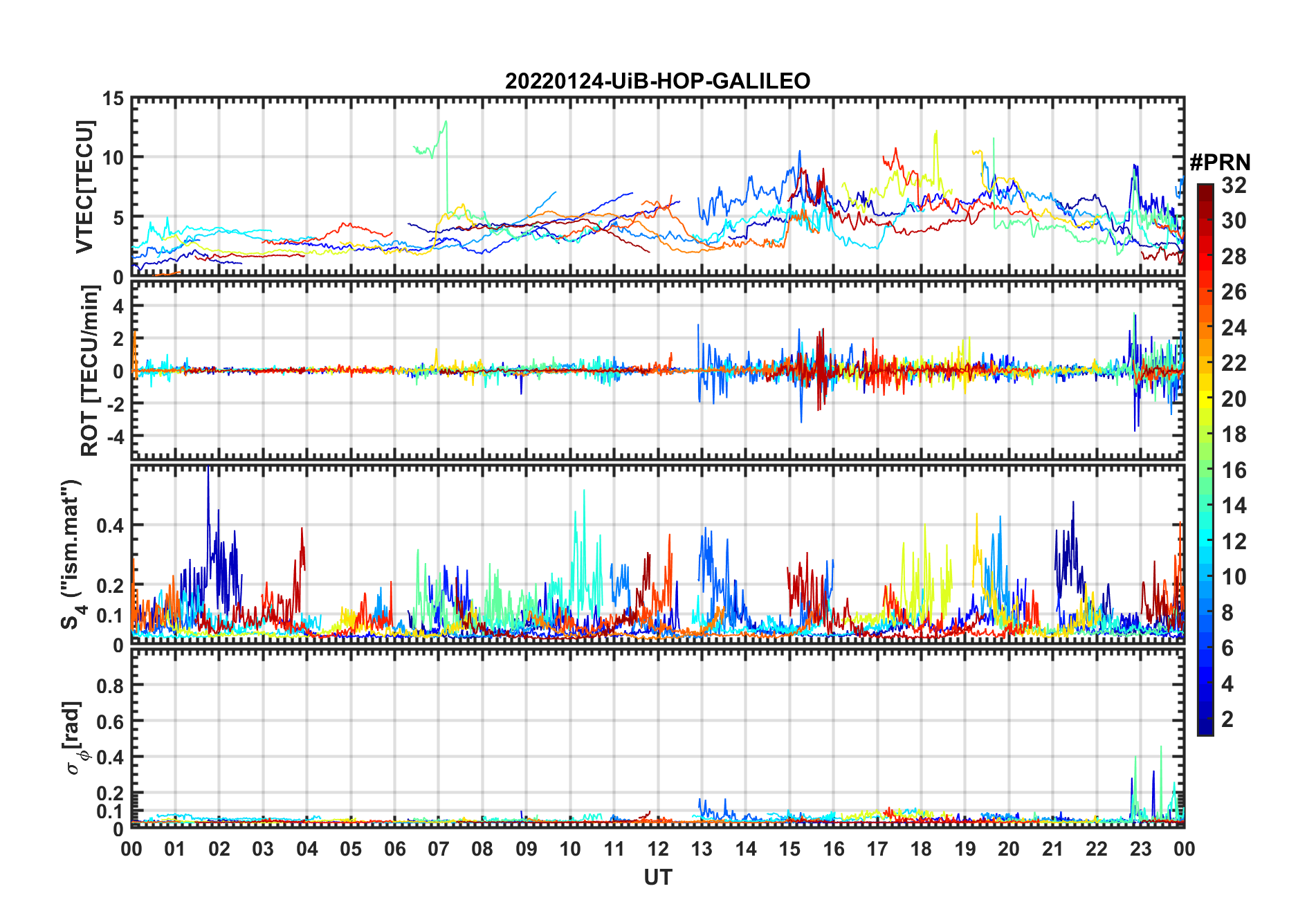Select UT hour label 11 on x-axis
This screenshot has width=1316, height=920.
pyautogui.click(x=614, y=849)
